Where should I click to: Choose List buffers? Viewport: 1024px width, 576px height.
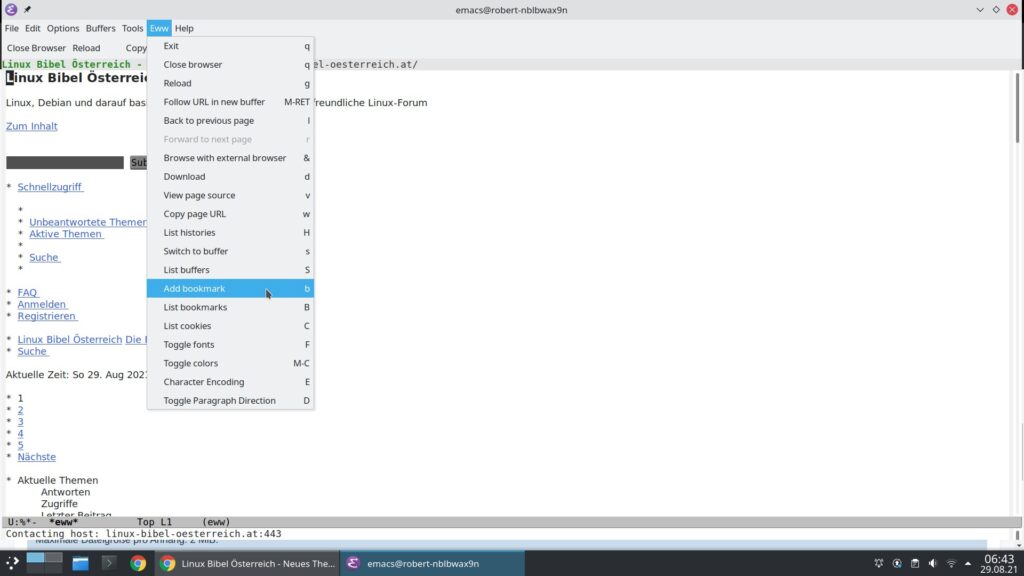pyautogui.click(x=230, y=269)
